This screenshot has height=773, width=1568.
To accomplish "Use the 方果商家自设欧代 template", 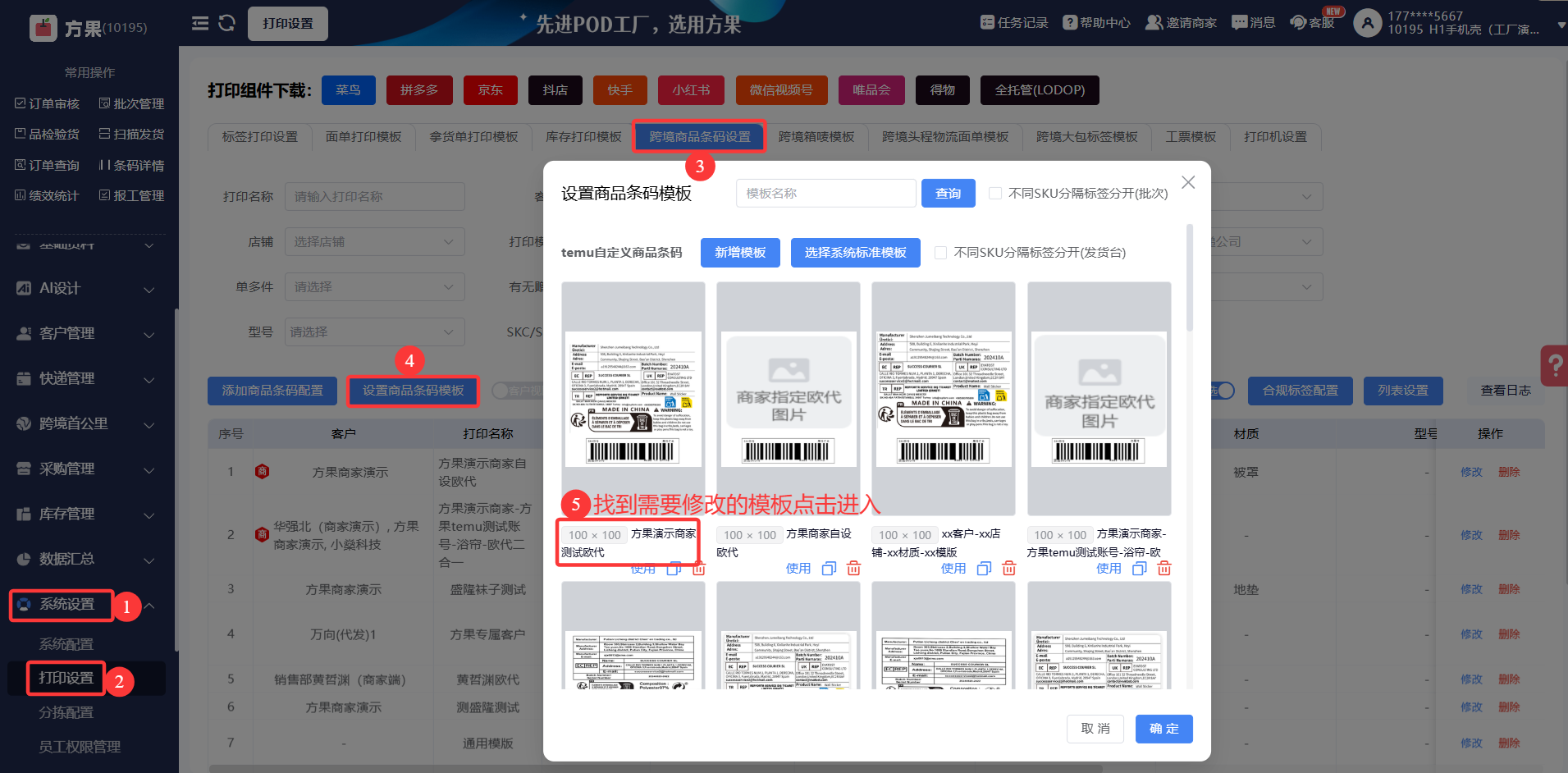I will tap(798, 569).
